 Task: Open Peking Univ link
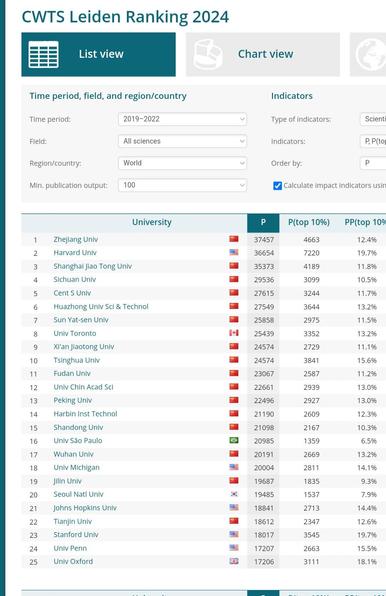pyautogui.click(x=73, y=400)
